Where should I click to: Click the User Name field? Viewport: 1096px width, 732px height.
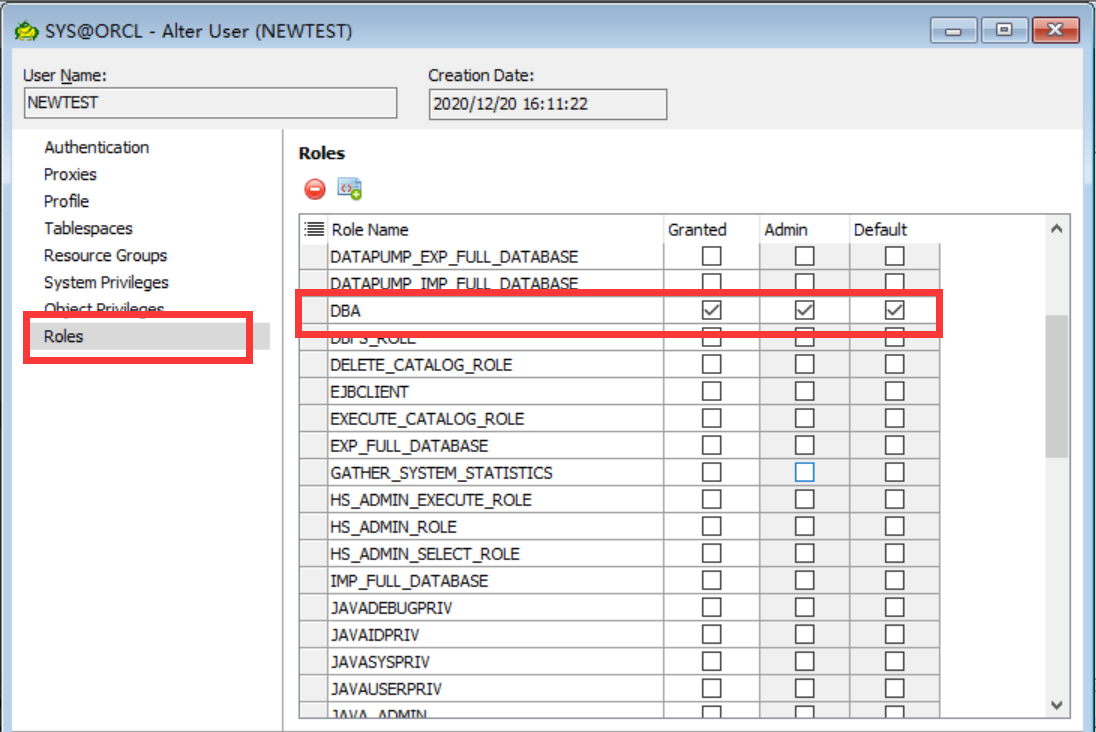pyautogui.click(x=210, y=103)
